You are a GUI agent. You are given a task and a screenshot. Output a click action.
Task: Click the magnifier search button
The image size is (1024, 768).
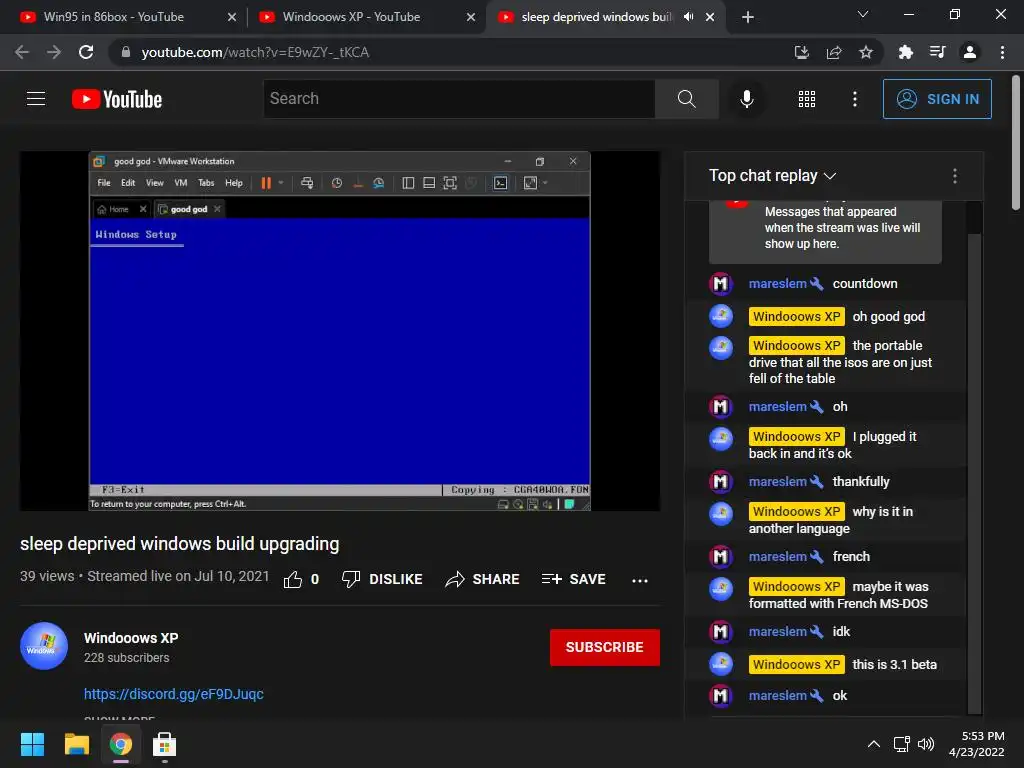pos(686,99)
